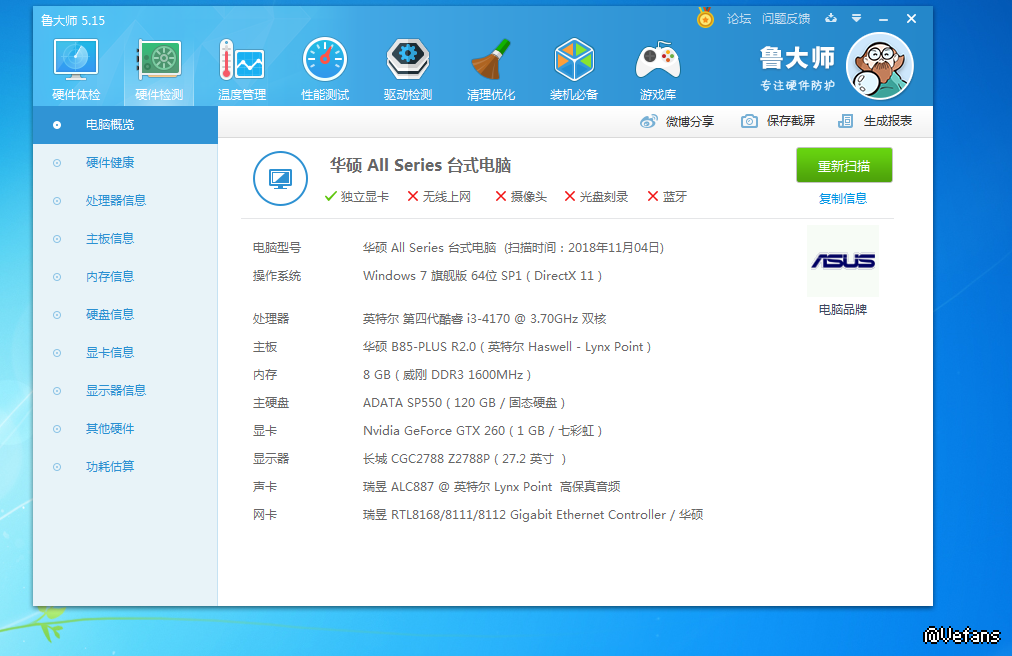
Task: Click the Master Lu avatar picture
Action: [x=879, y=66]
